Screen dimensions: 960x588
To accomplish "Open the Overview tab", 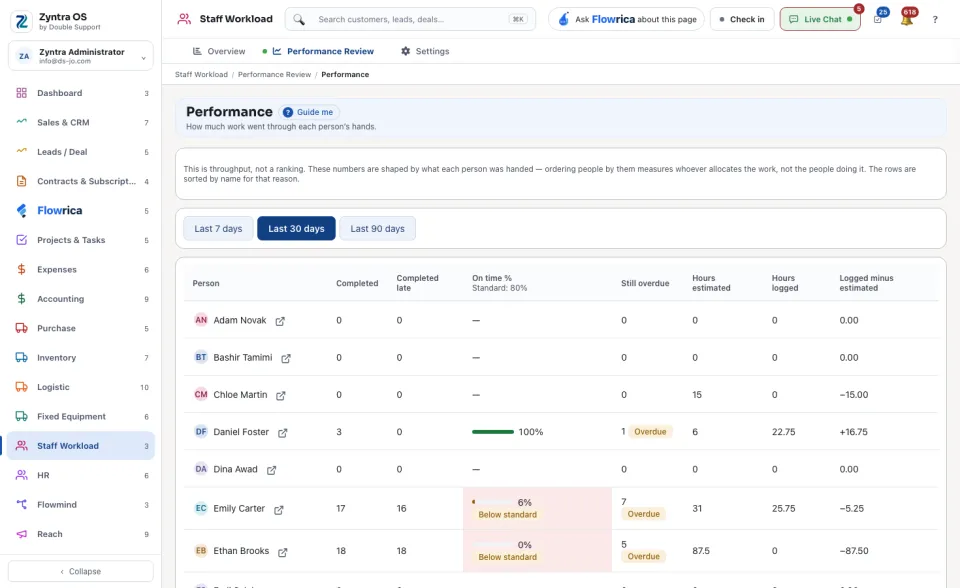I will 219,51.
